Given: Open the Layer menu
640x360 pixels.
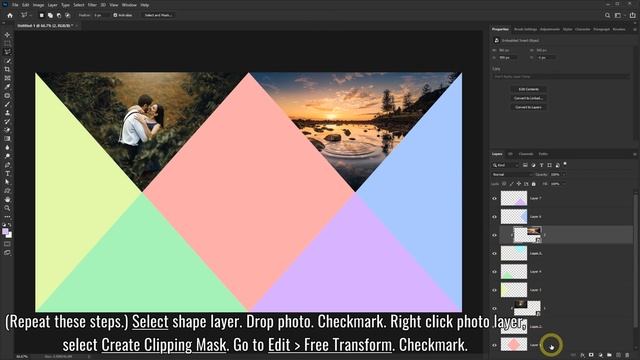Looking at the screenshot, I should [53, 5].
